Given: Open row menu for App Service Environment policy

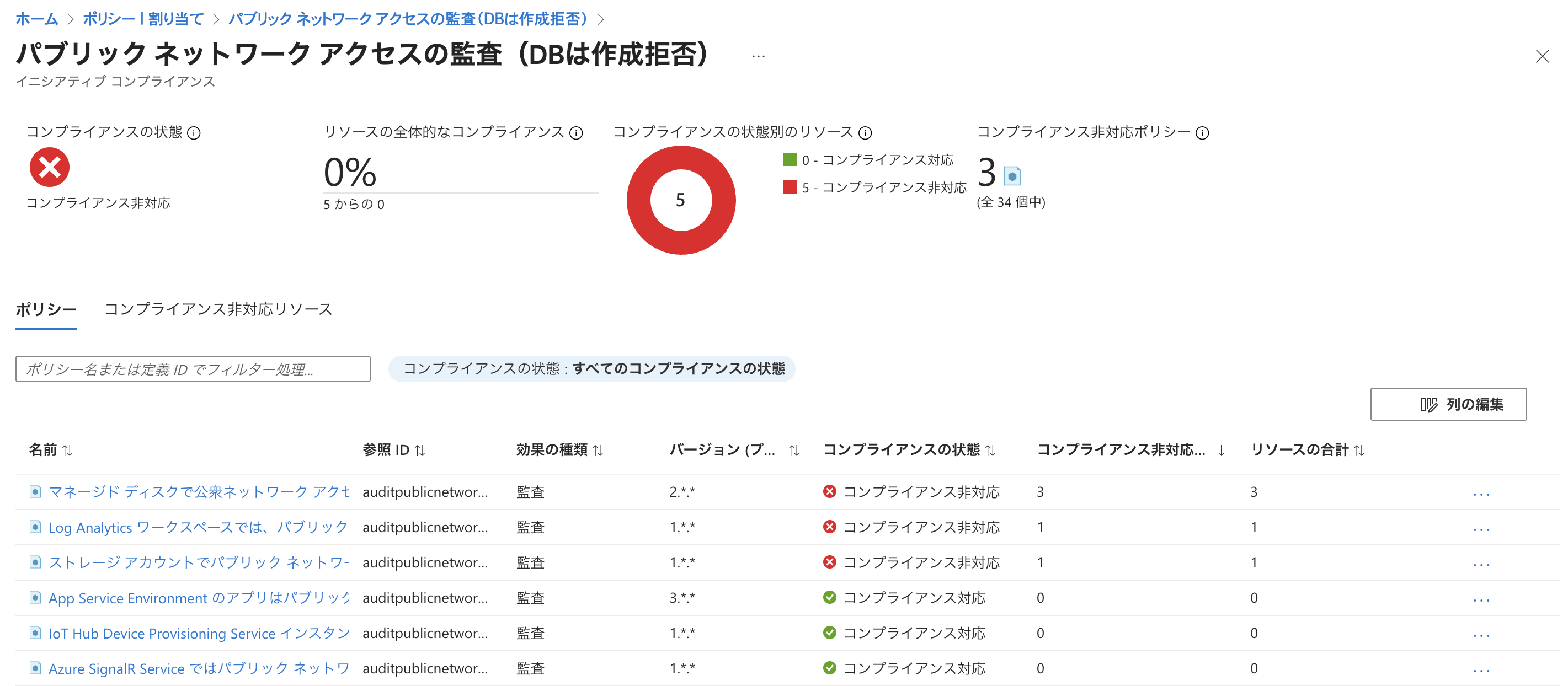Looking at the screenshot, I should tap(1481, 599).
